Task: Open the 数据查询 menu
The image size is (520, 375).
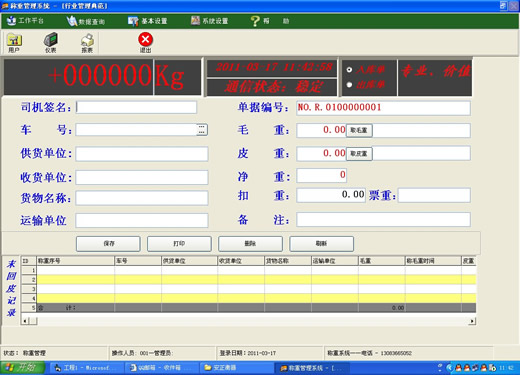Action: [86, 21]
